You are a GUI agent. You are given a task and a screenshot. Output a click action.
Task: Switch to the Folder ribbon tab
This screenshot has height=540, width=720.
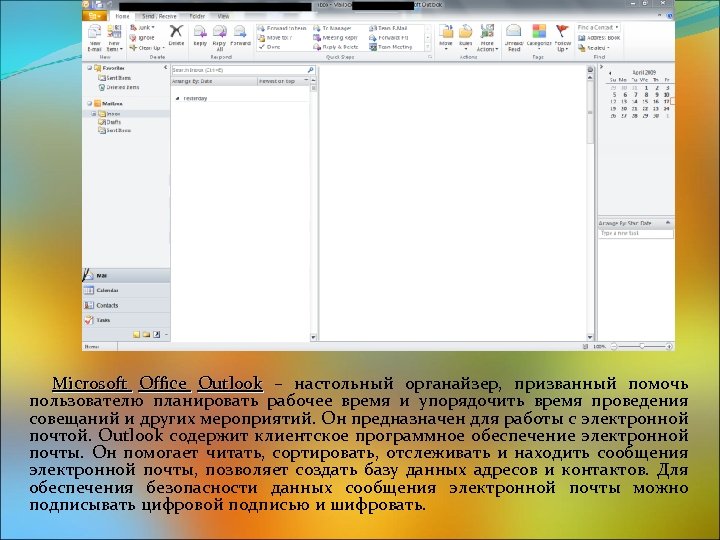coord(197,16)
